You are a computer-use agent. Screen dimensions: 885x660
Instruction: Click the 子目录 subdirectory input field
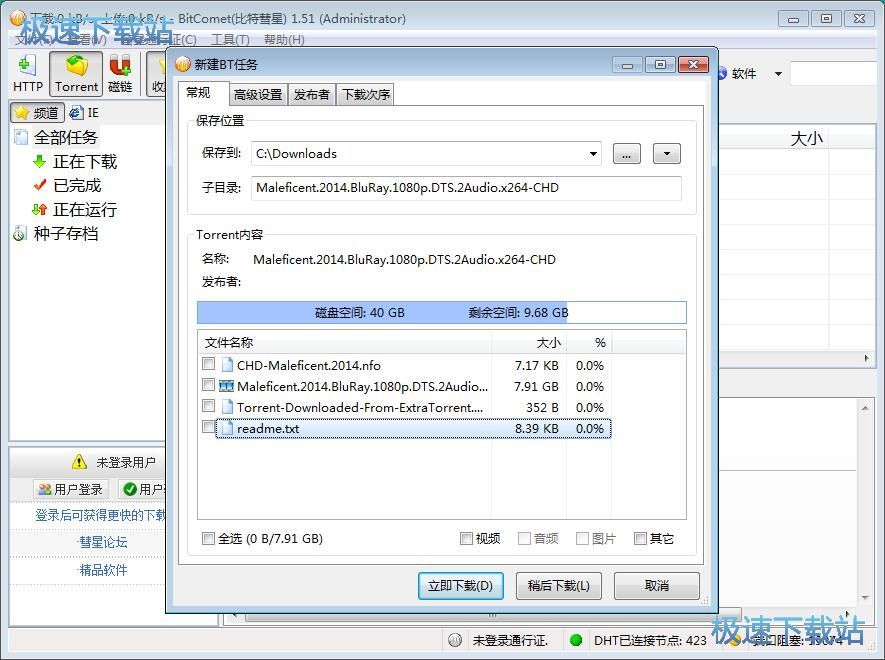[466, 188]
